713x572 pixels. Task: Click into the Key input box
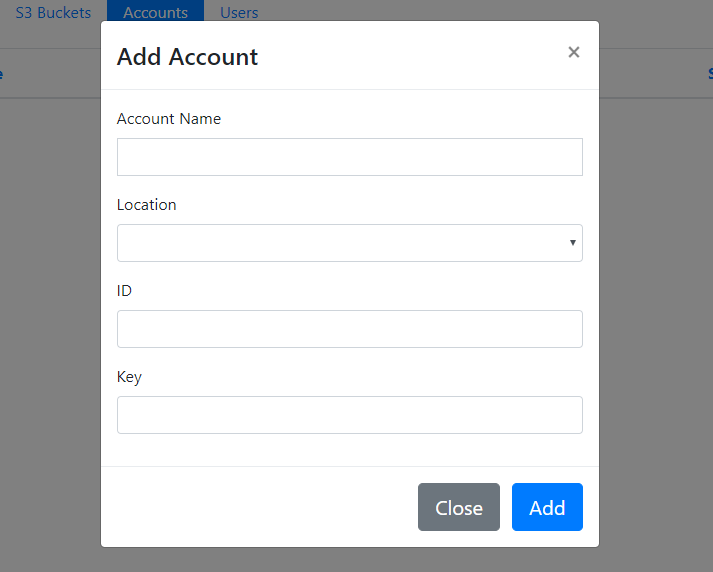(350, 415)
